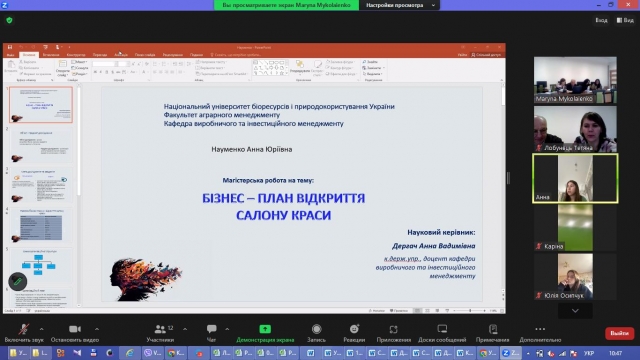Screen dimensions: 640x360
Task: Click PowerPoint zoom slider in status bar
Action: click(470, 311)
